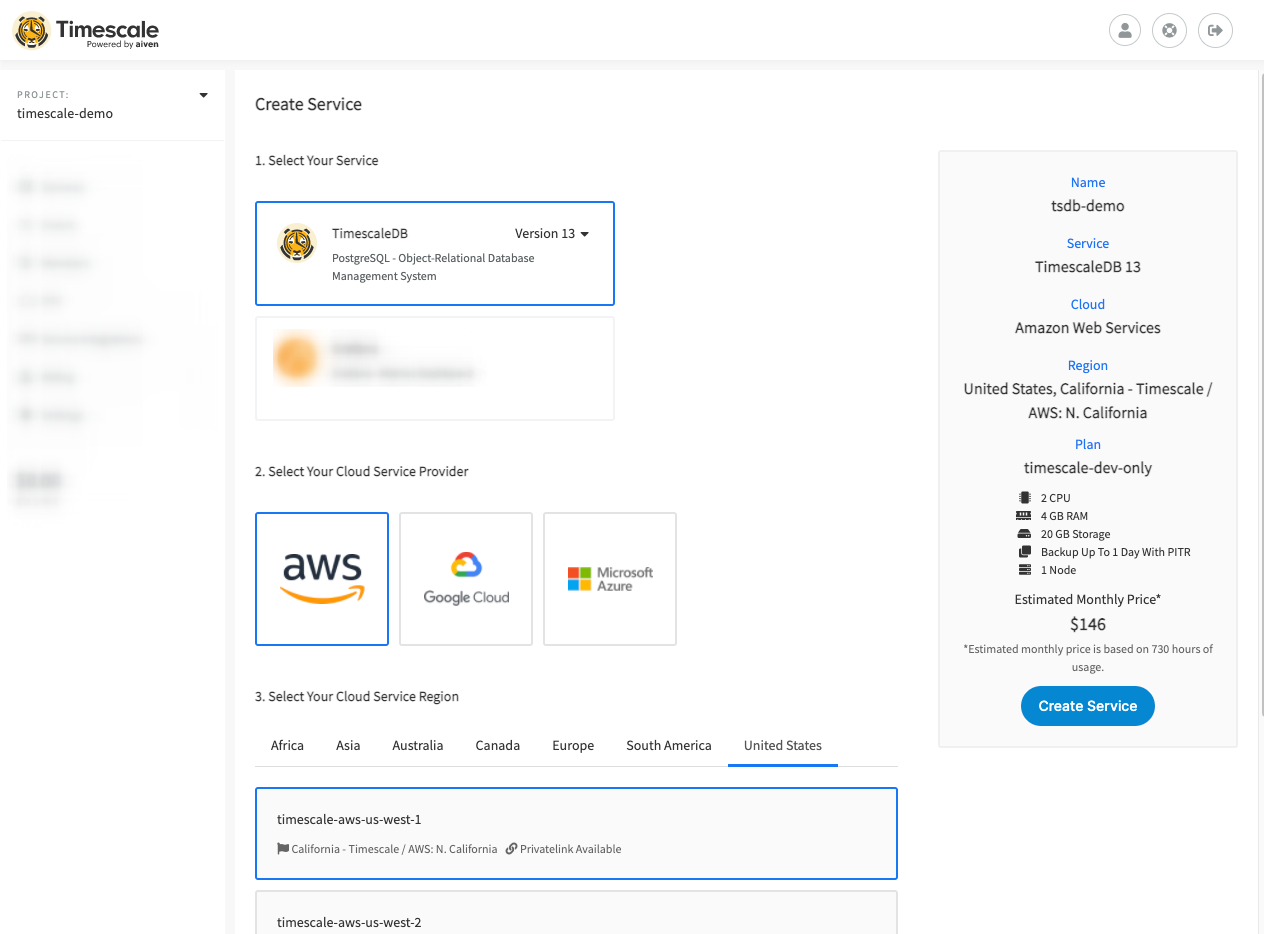Click the tsdb-demo service name
This screenshot has height=934, width=1264.
pos(1088,206)
